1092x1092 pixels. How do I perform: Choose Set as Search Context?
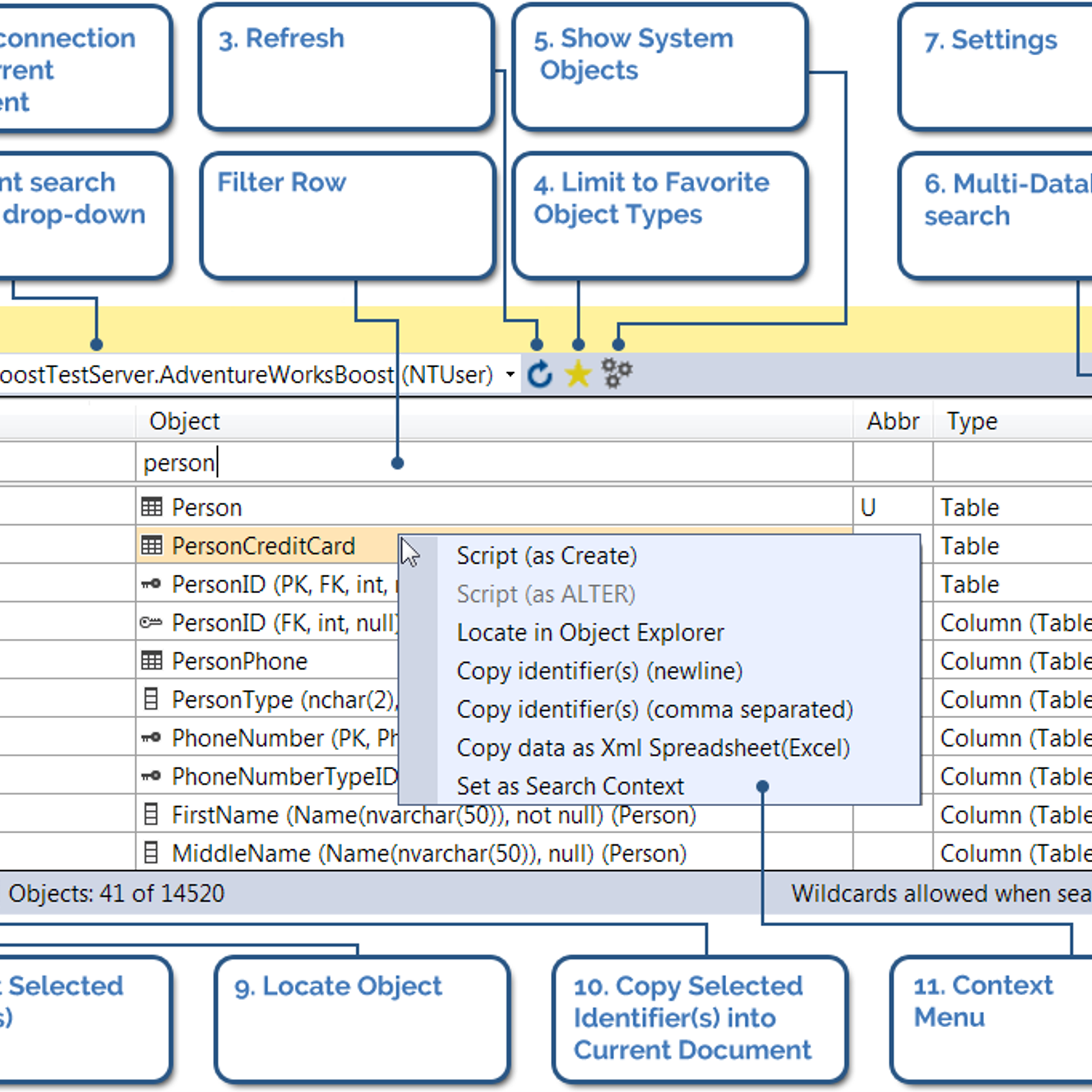coord(570,786)
